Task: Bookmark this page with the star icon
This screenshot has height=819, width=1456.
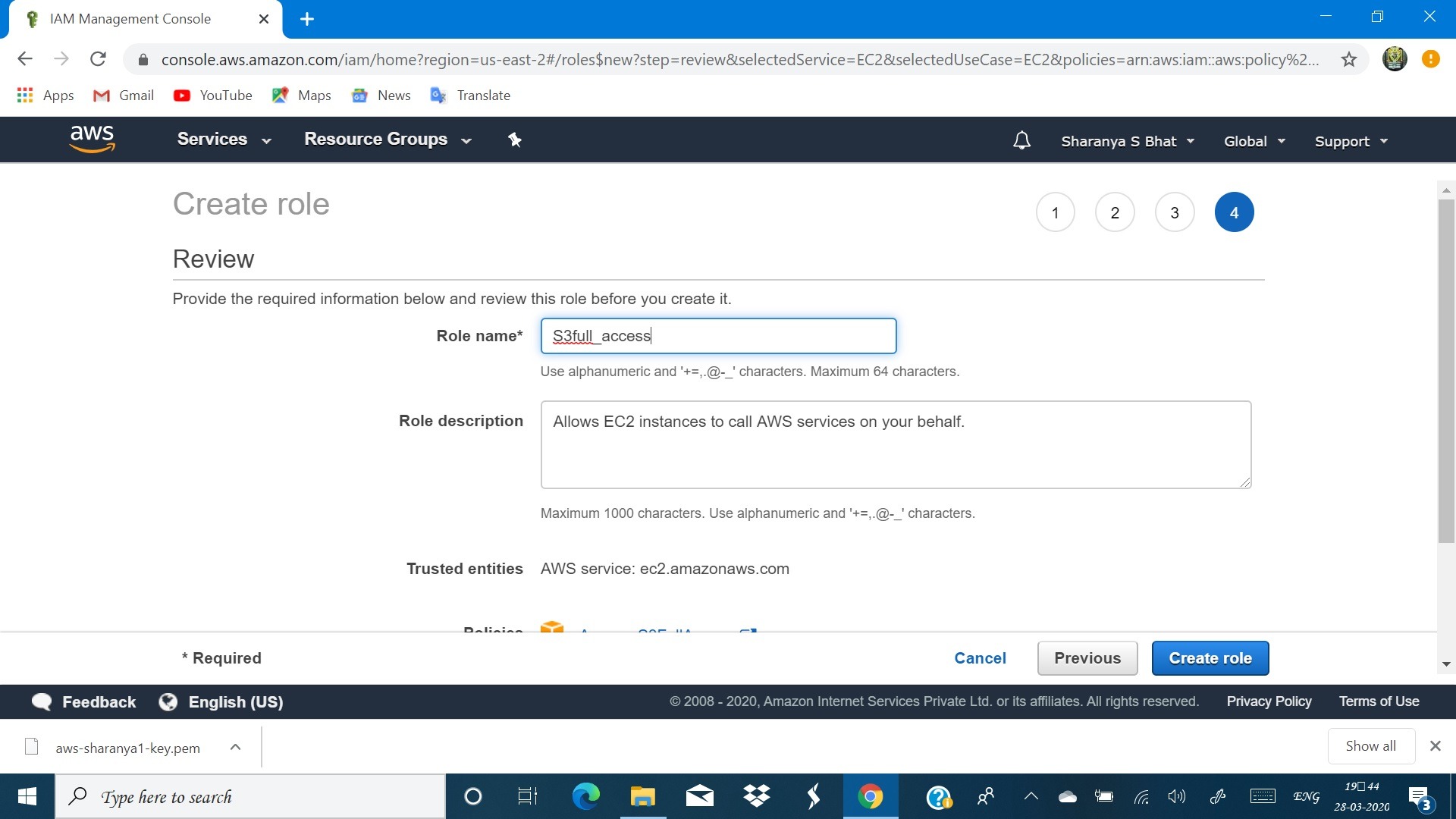Action: click(1348, 59)
